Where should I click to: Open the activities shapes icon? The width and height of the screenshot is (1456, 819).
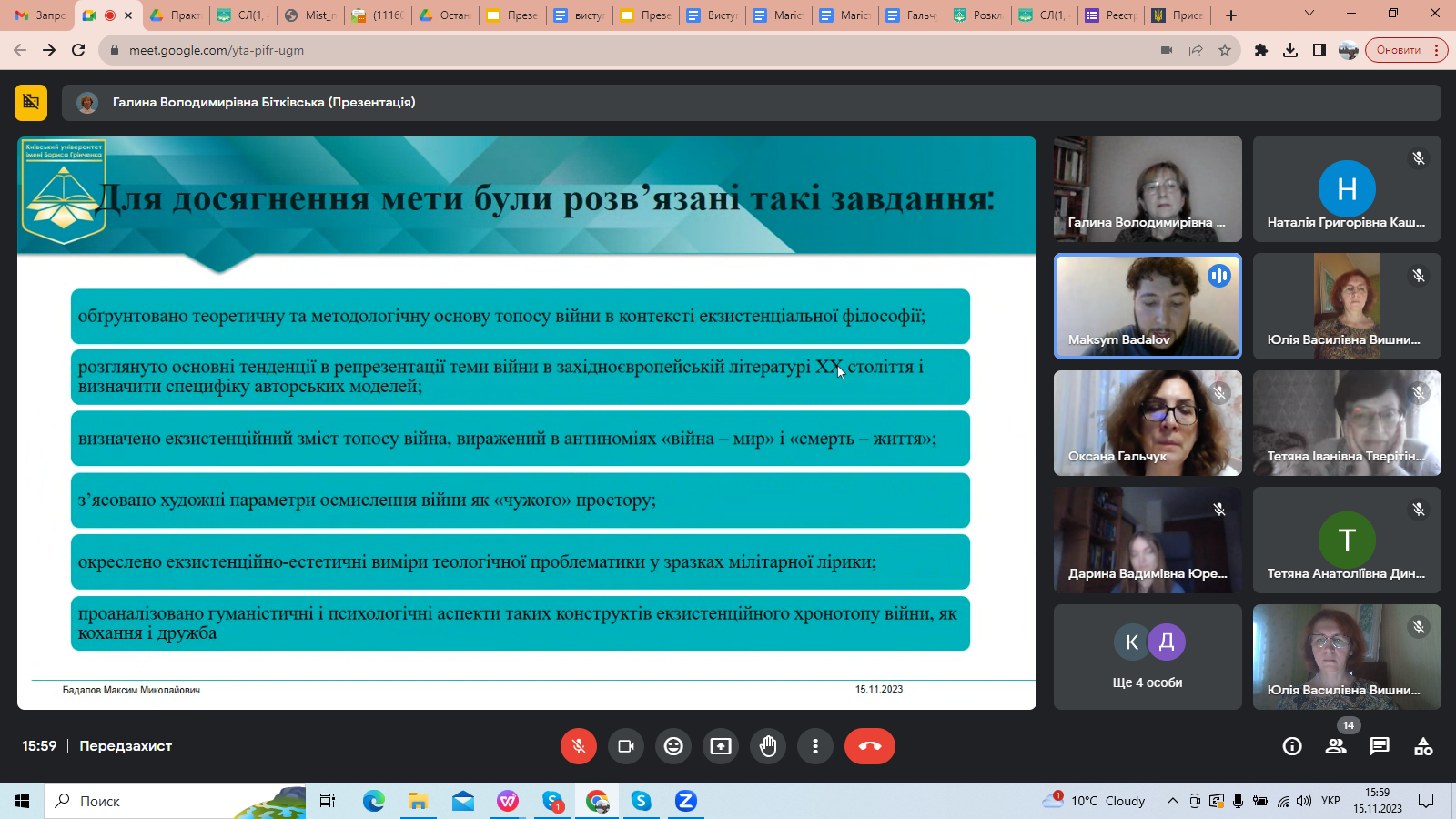1423,746
